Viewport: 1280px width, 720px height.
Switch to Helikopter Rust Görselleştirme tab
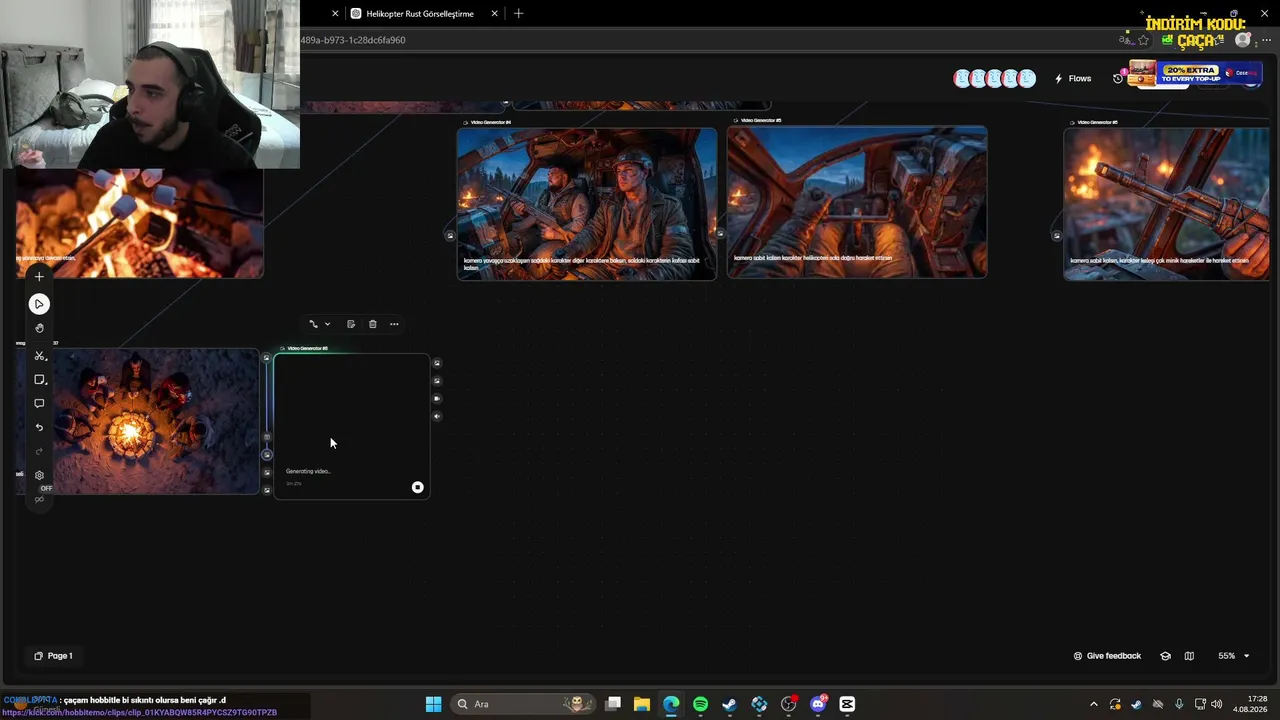420,14
